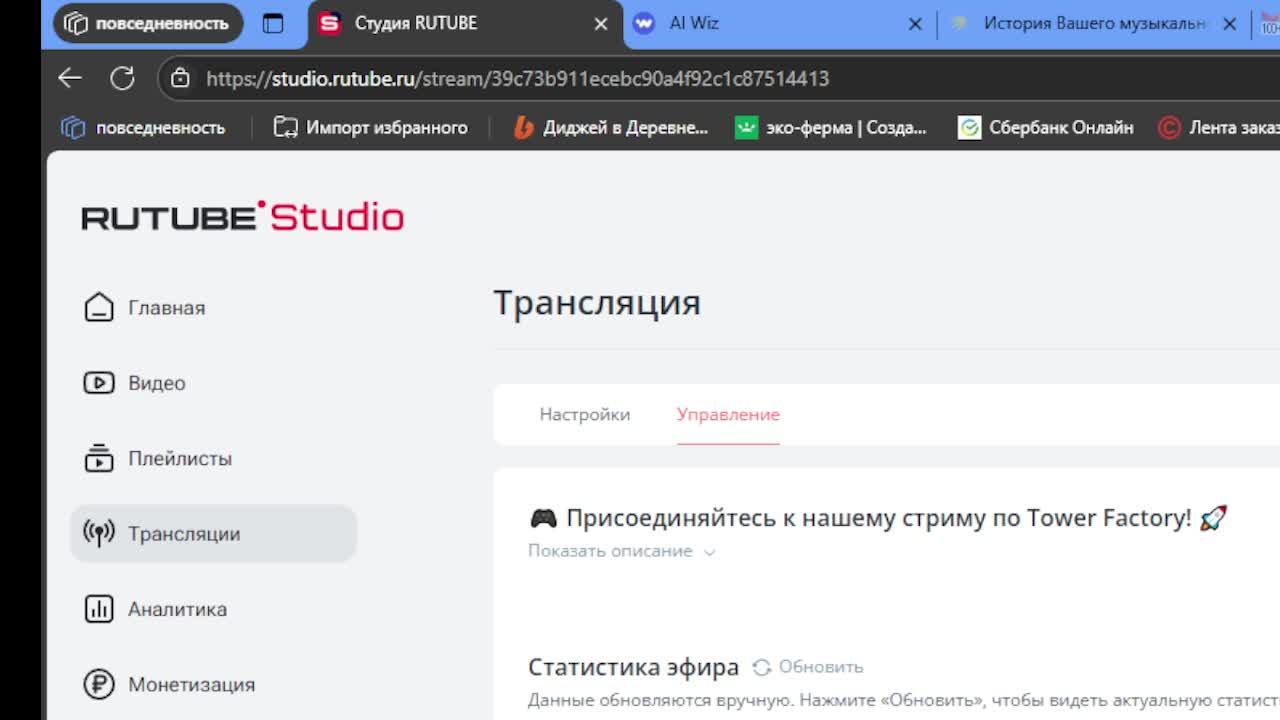This screenshot has width=1280, height=720.
Task: Open the Диджей в Деревне bookmark
Action: point(610,128)
